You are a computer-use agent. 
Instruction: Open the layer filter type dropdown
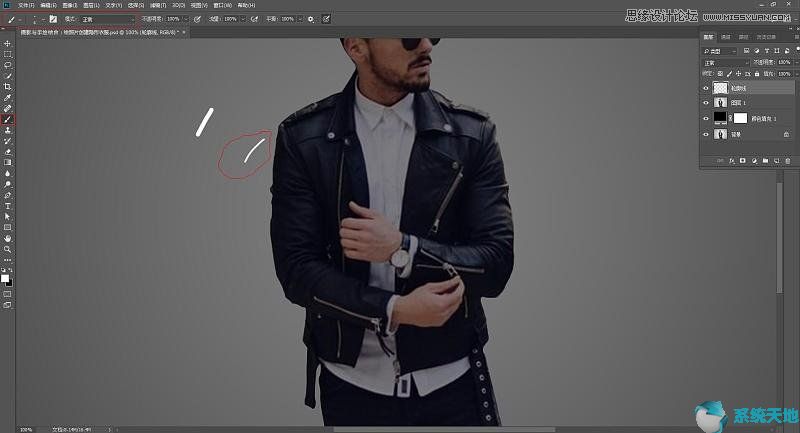click(720, 51)
